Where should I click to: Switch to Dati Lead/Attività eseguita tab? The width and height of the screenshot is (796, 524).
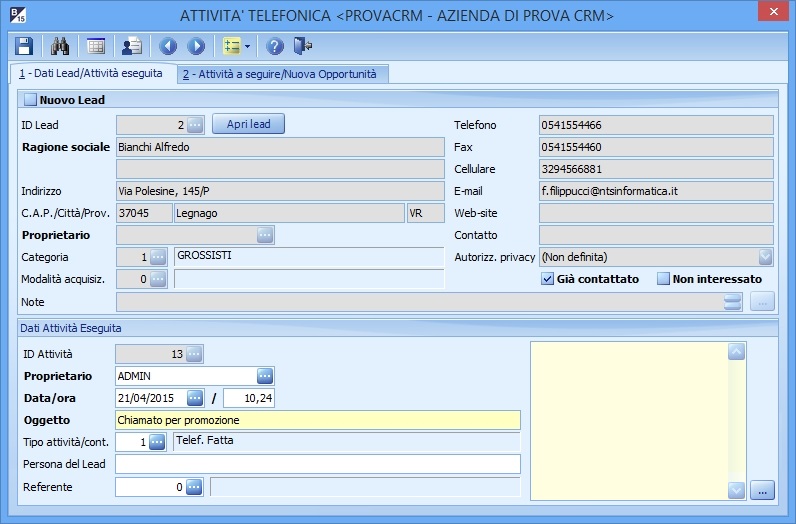pyautogui.click(x=93, y=74)
